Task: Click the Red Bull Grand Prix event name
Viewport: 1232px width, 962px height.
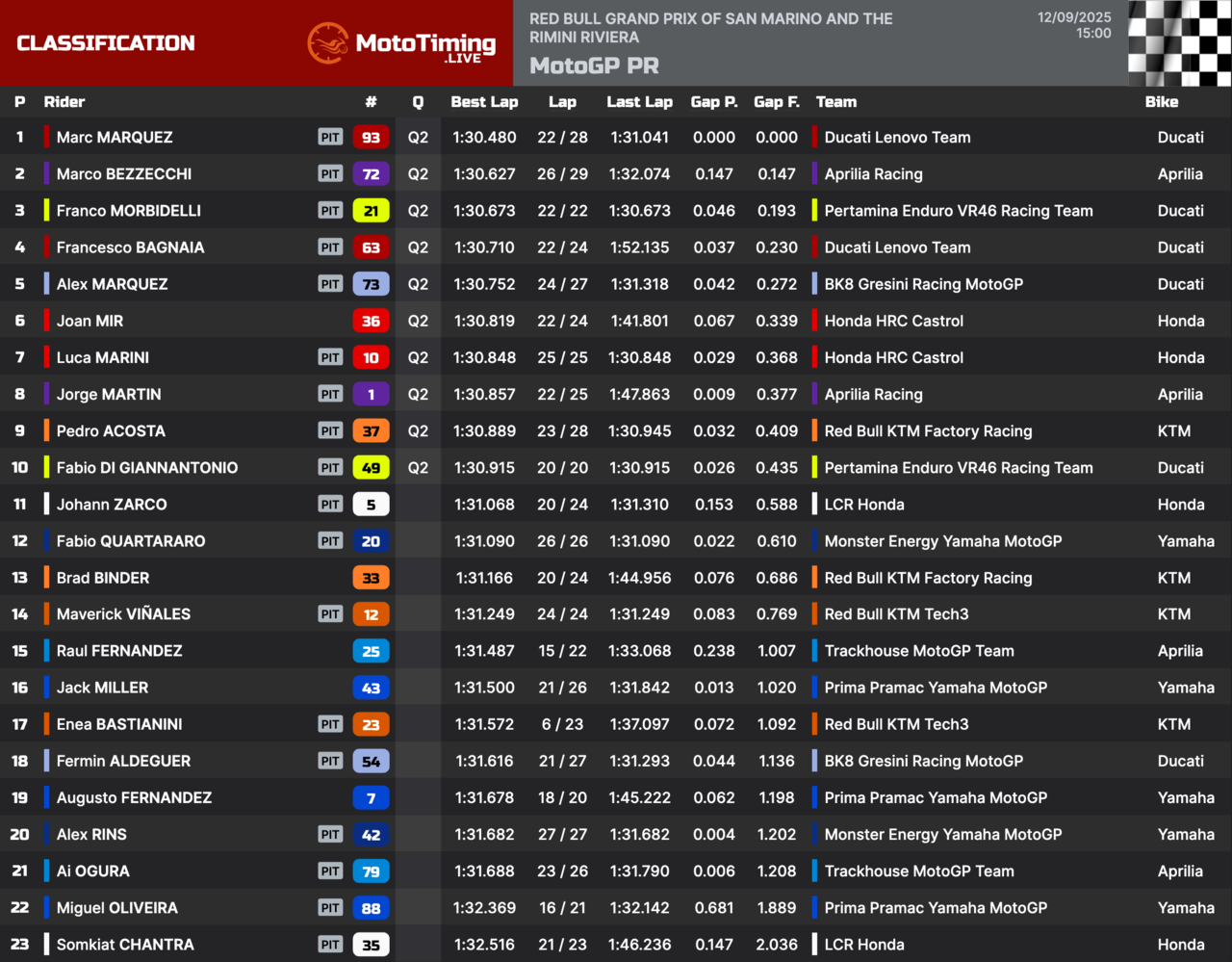Action: [711, 28]
